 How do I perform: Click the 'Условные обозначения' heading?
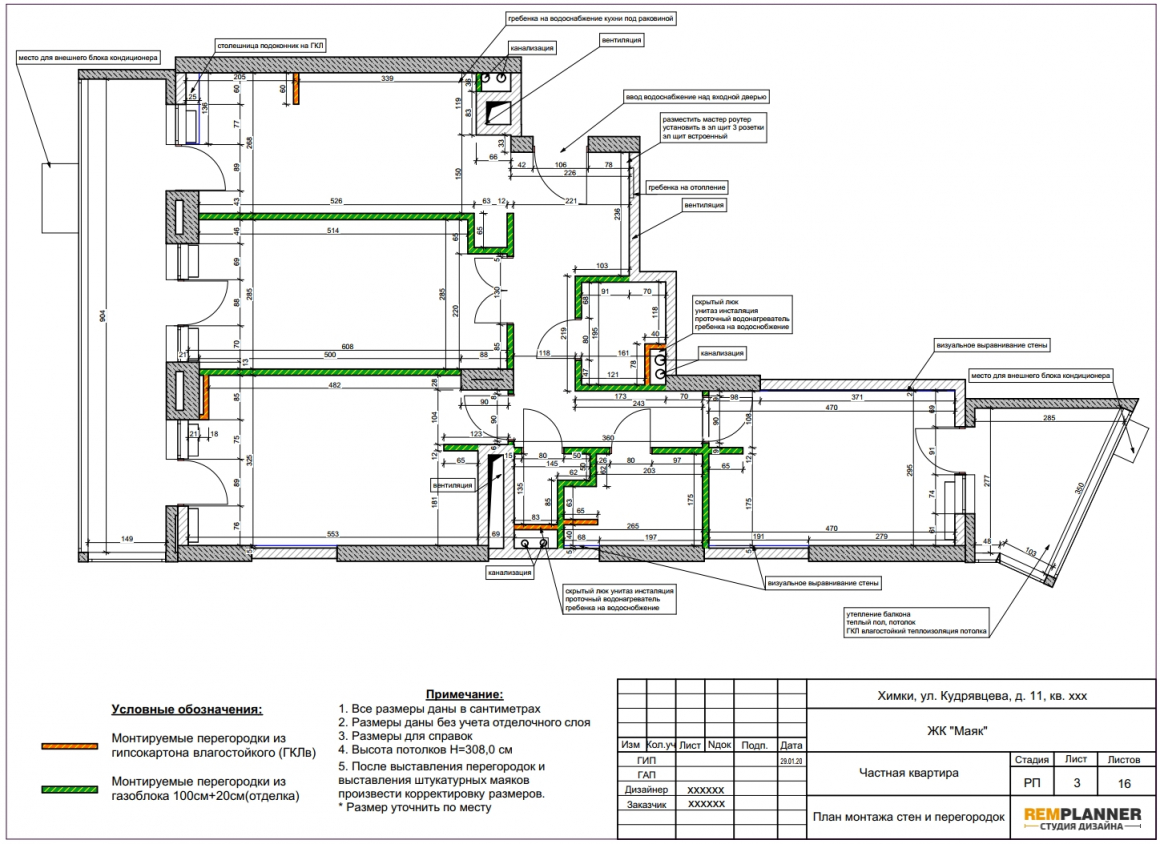(187, 709)
